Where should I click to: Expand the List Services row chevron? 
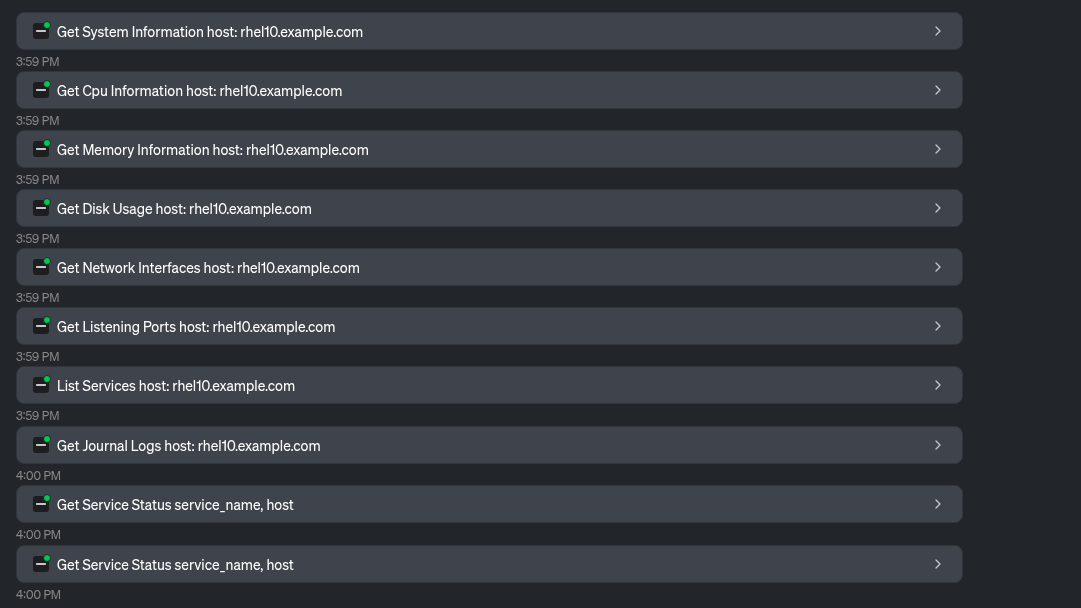click(x=938, y=386)
